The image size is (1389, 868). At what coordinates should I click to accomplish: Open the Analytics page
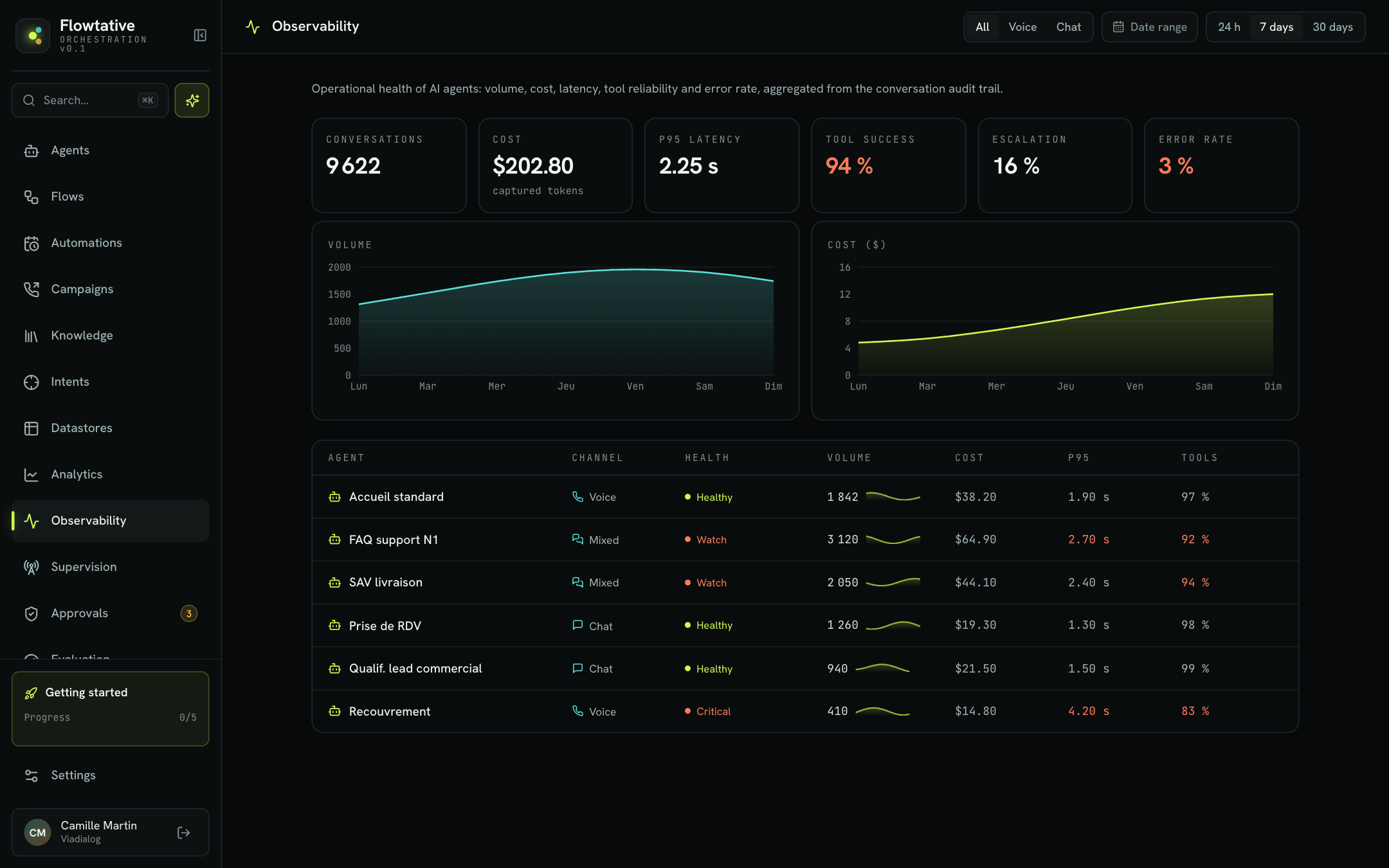(x=110, y=475)
